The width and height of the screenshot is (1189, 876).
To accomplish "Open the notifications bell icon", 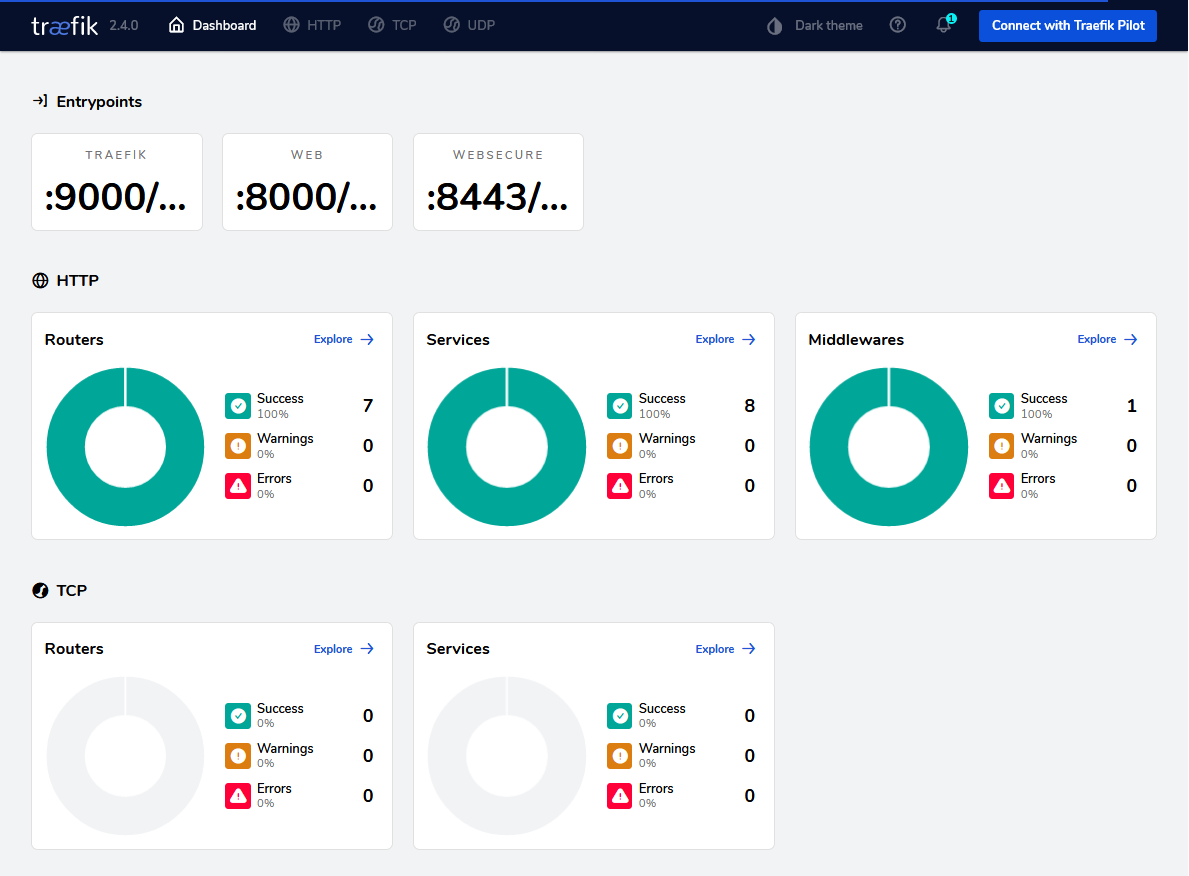I will click(944, 24).
